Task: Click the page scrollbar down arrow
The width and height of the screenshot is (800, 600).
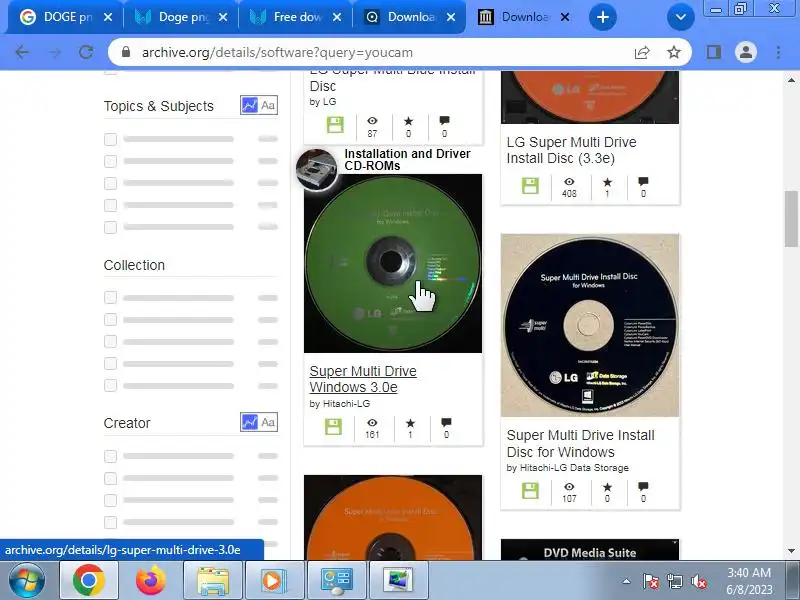Action: 791,551
